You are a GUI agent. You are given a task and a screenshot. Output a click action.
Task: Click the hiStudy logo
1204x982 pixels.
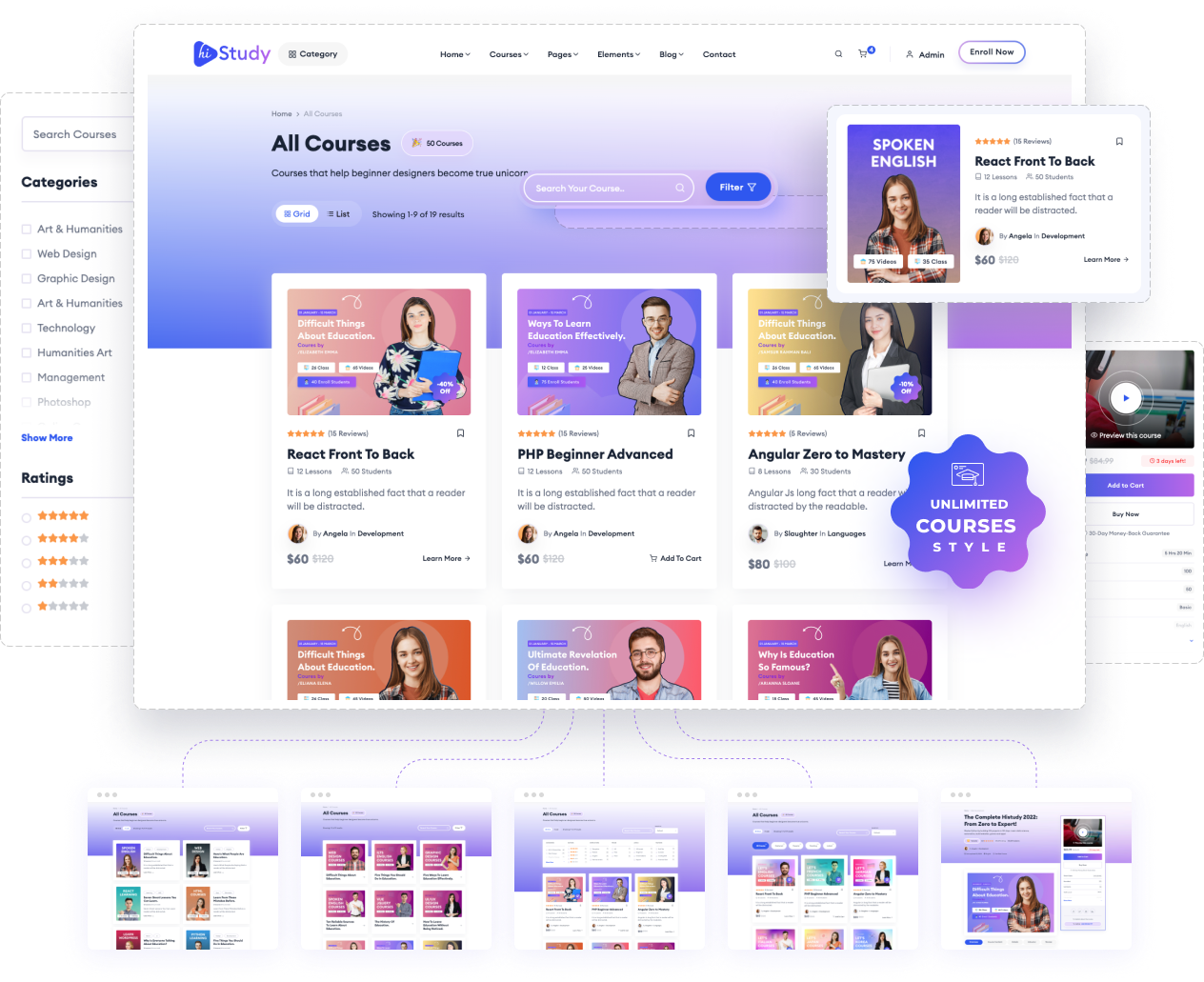[x=232, y=53]
